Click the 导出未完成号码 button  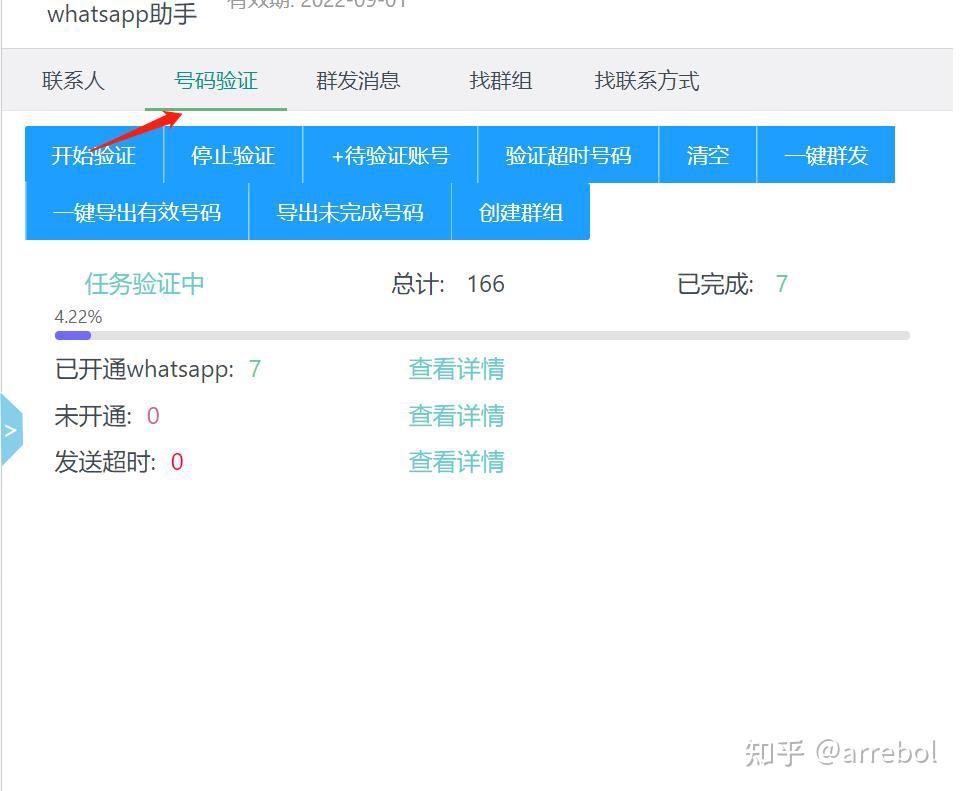pyautogui.click(x=350, y=212)
